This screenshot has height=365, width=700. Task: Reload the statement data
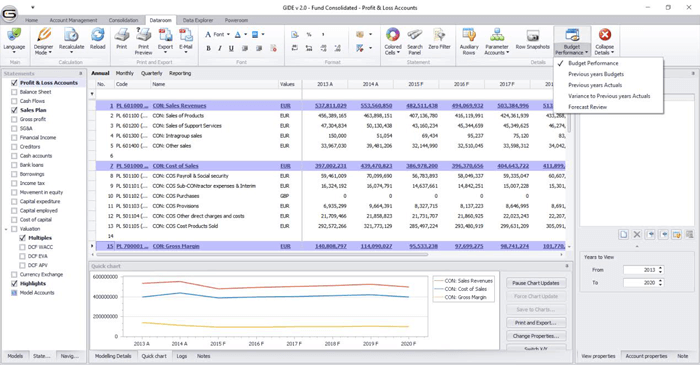(97, 35)
